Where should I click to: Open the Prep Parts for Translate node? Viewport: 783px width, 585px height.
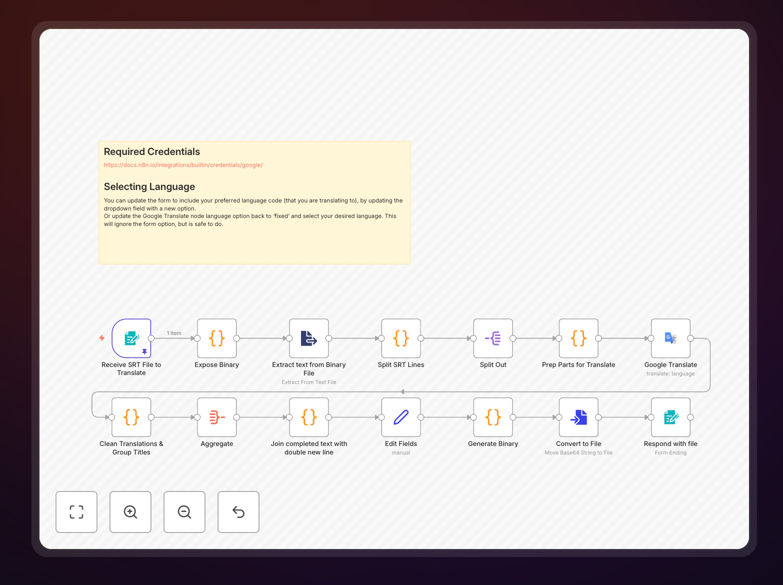[x=578, y=338]
